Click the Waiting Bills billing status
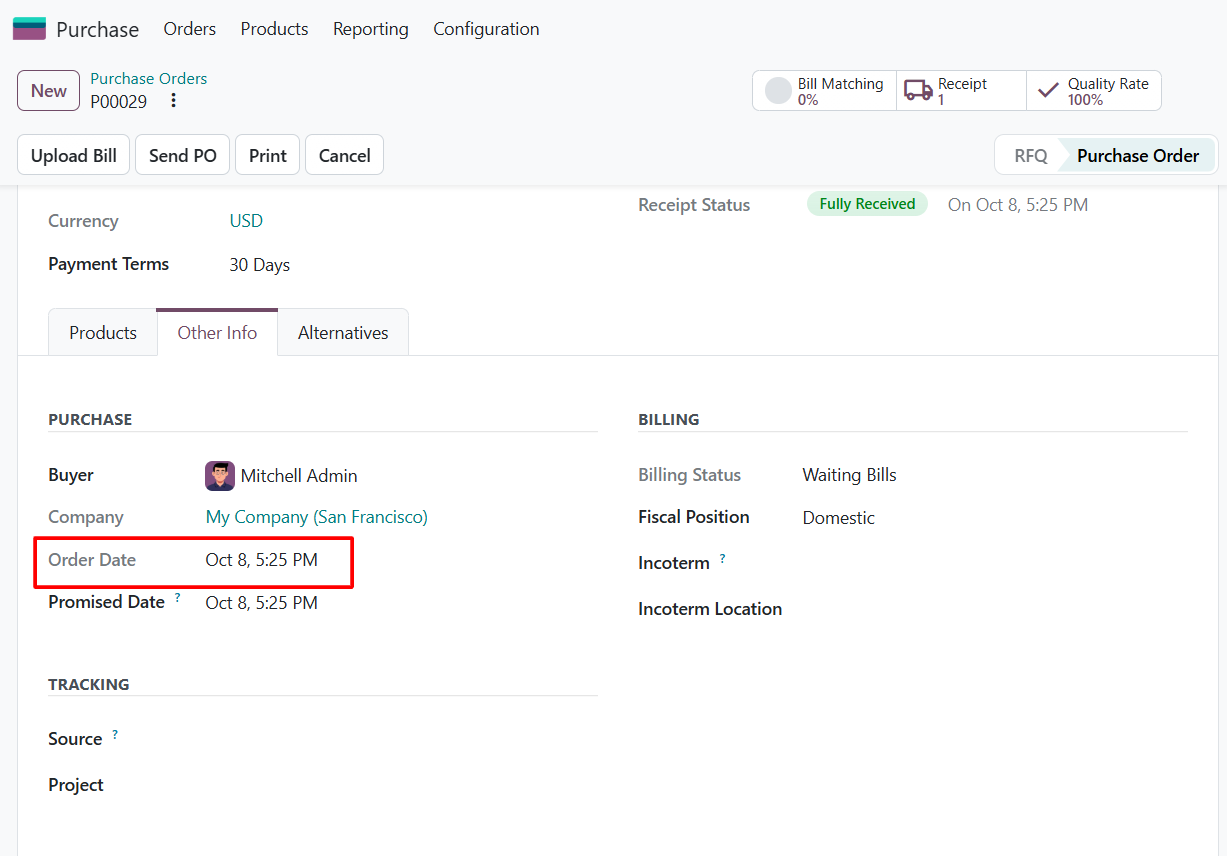This screenshot has width=1227, height=856. (849, 475)
